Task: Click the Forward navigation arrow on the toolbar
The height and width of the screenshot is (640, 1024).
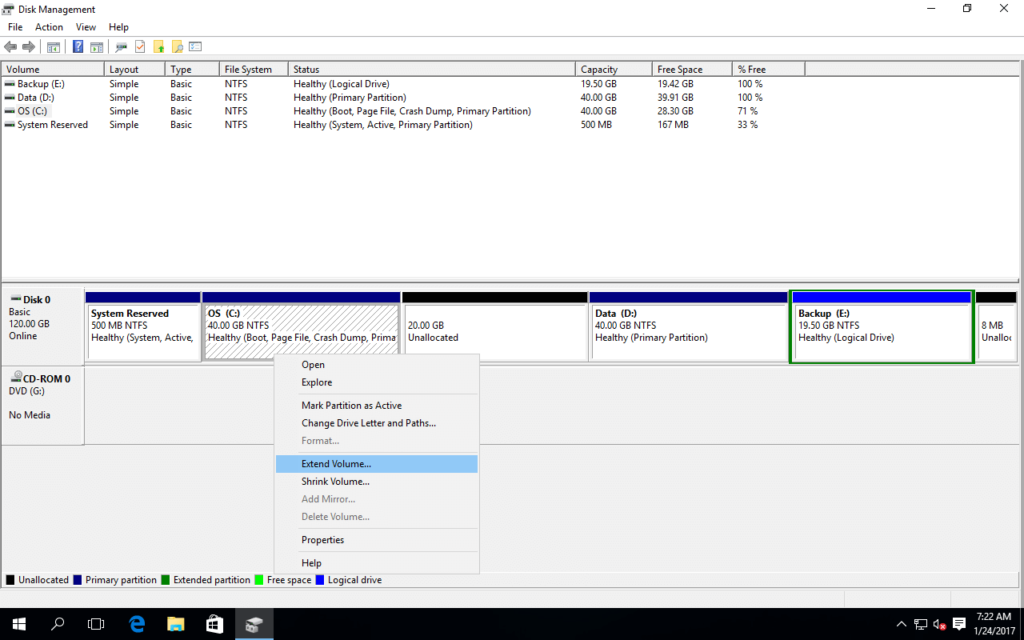Action: [27, 46]
